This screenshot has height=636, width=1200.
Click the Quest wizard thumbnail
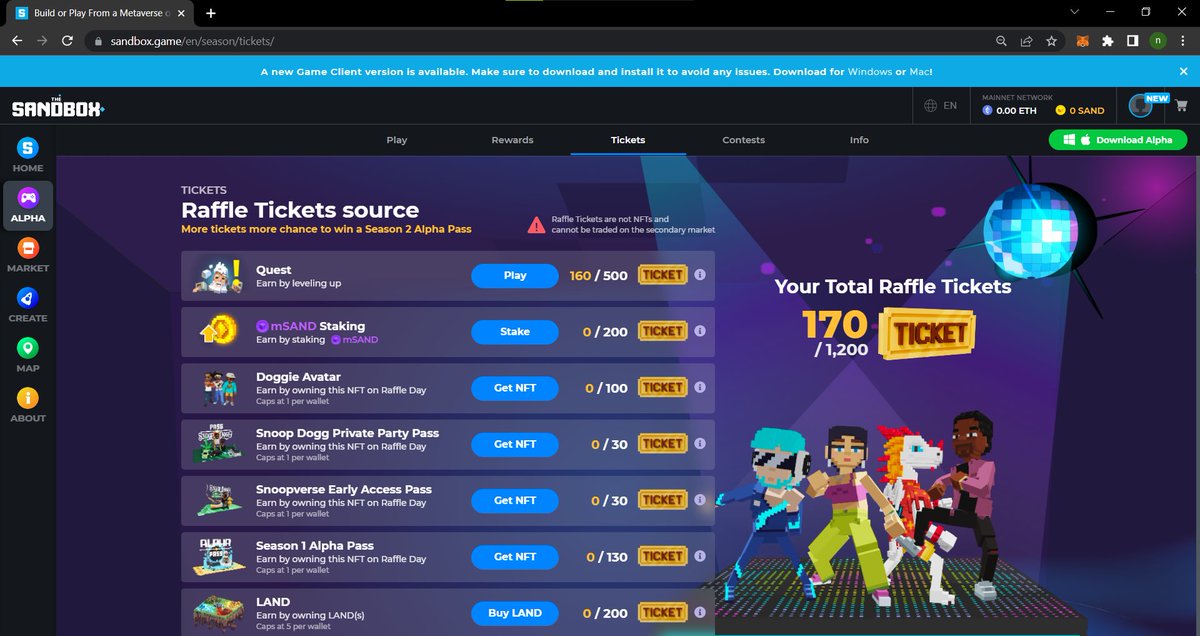coord(217,276)
